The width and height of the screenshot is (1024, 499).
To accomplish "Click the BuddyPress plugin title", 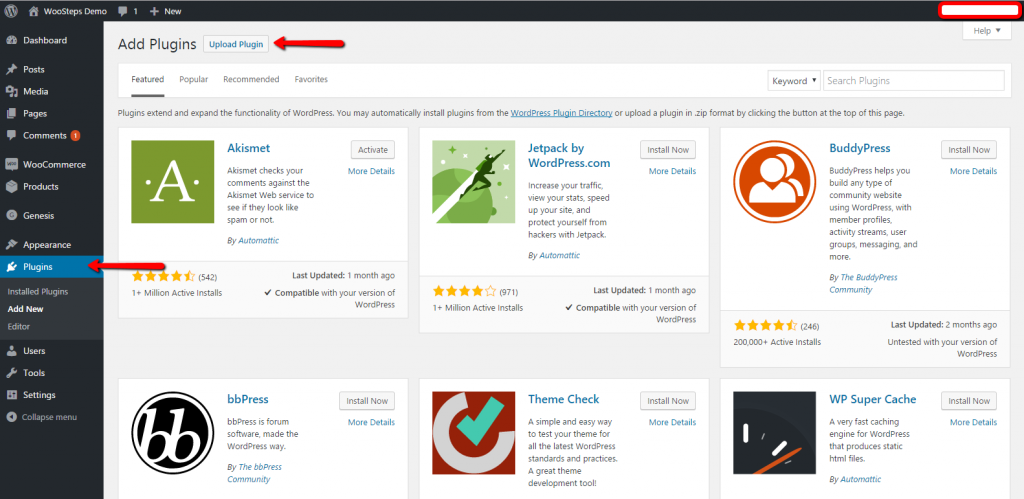I will (859, 148).
